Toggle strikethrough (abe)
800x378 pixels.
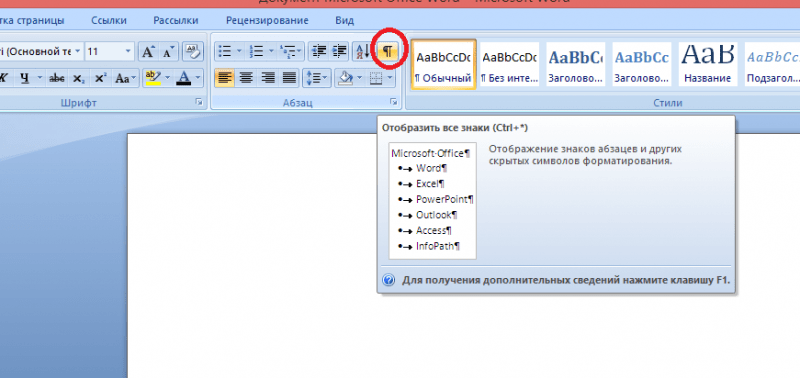coord(57,78)
